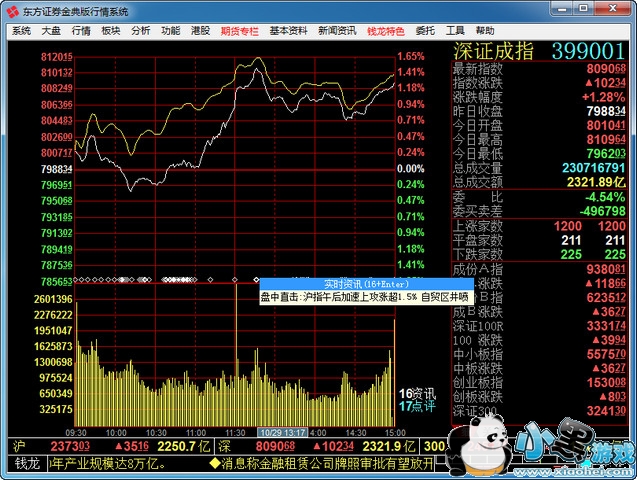Image resolution: width=637 pixels, height=480 pixels.
Task: Select the 中小板指 value 557570
Action: pos(606,355)
